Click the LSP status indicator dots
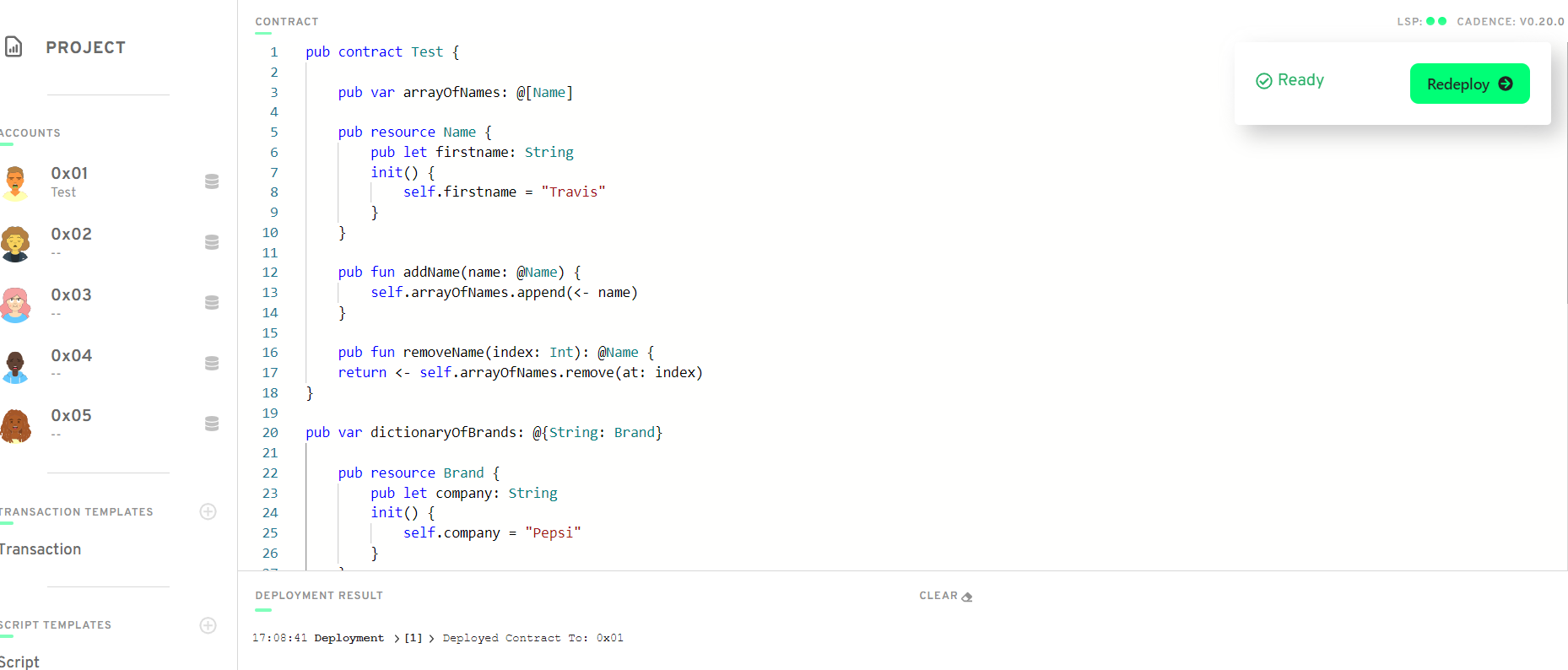Screen dimensions: 1568x670 [1436, 21]
